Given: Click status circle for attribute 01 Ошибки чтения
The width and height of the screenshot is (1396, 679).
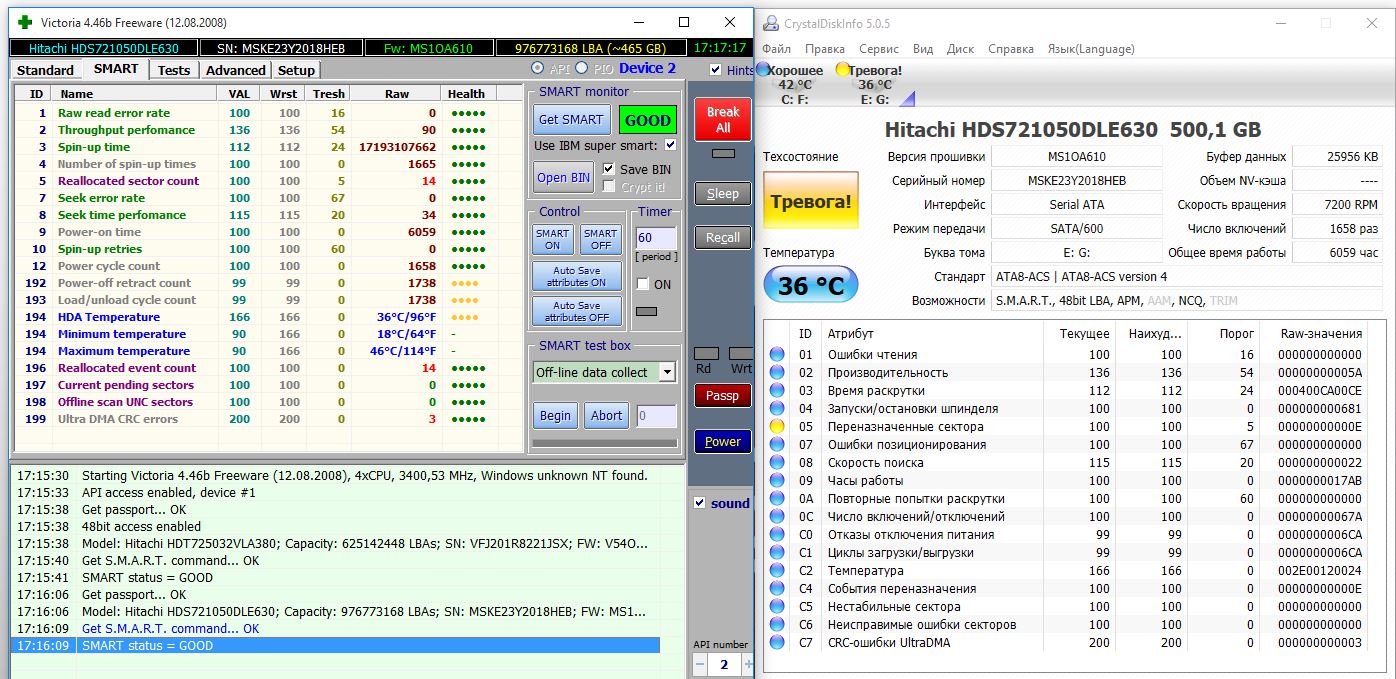Looking at the screenshot, I should 777,355.
